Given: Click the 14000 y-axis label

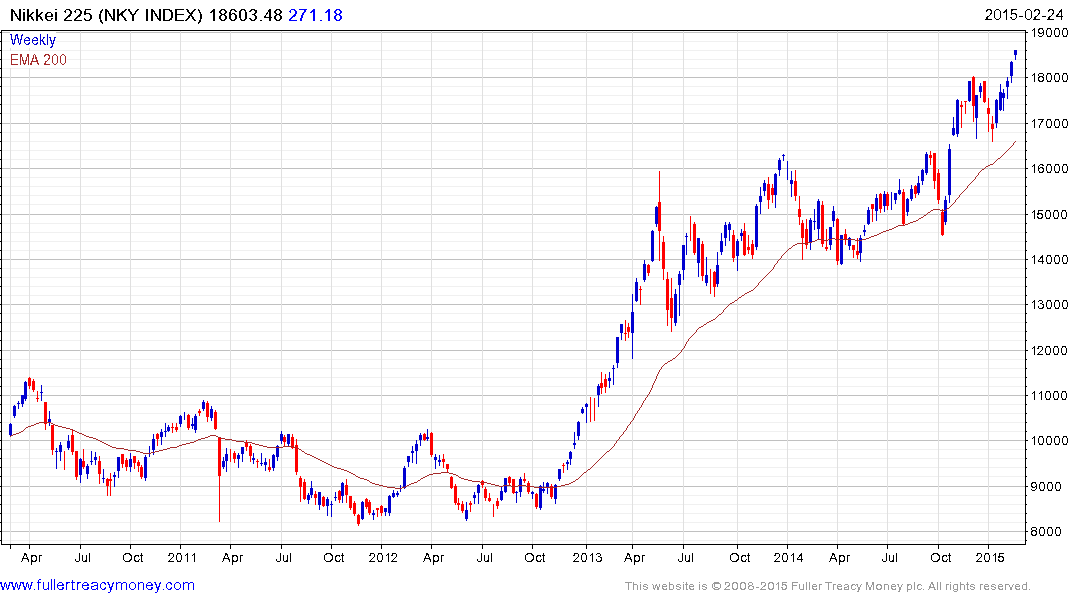Looking at the screenshot, I should click(1050, 259).
